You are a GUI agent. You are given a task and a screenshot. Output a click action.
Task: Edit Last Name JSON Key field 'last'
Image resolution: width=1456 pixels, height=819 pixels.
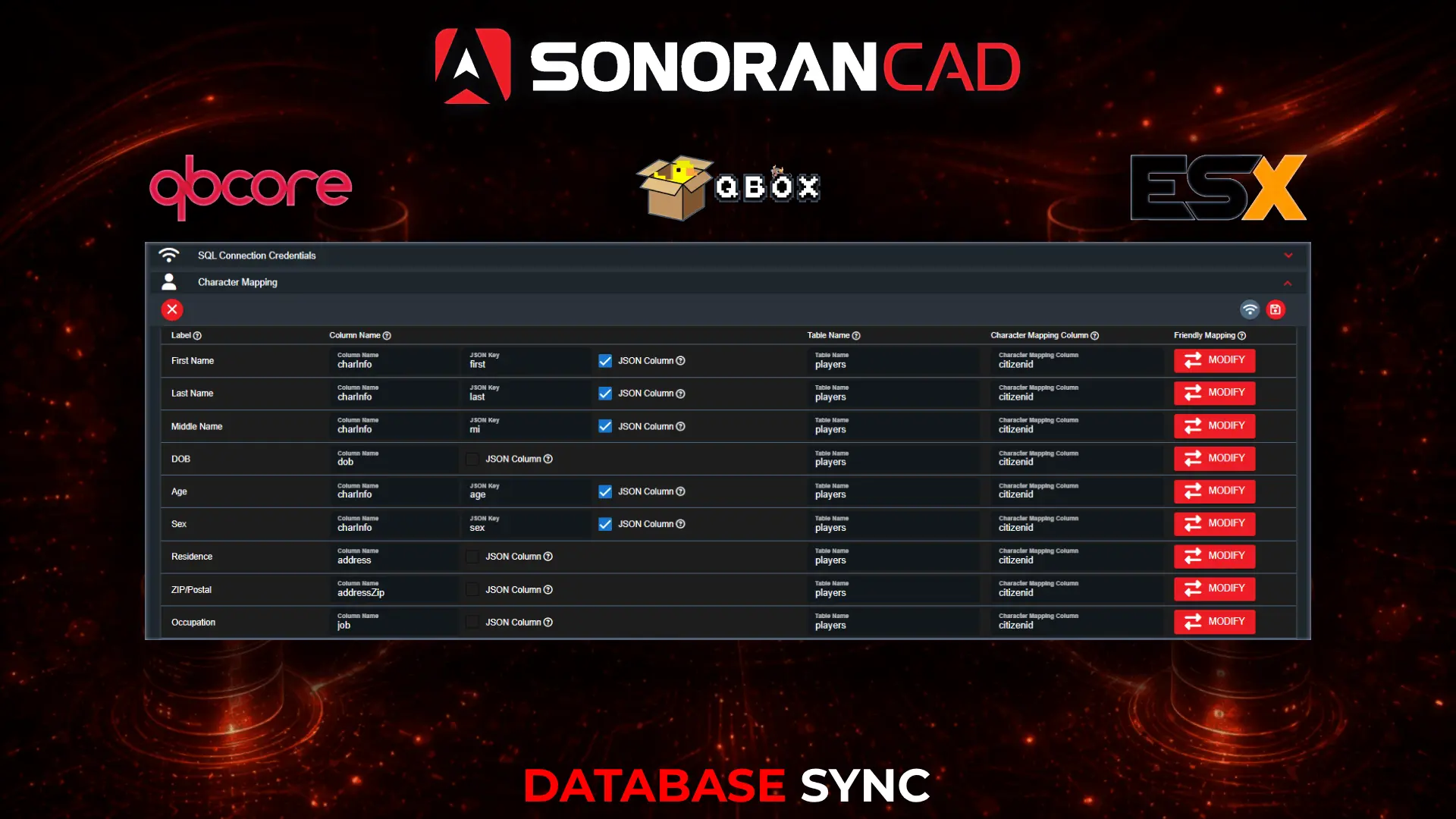point(526,394)
